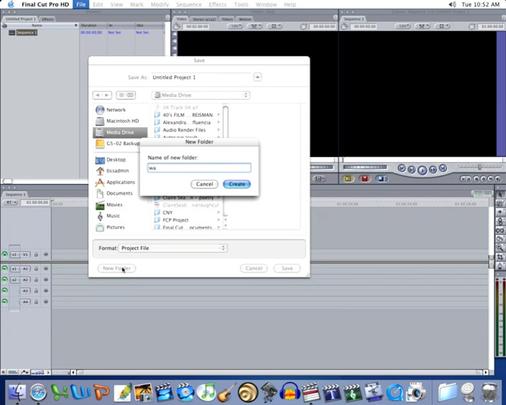
Task: Toggle A3 track audible control
Action: tap(5, 290)
